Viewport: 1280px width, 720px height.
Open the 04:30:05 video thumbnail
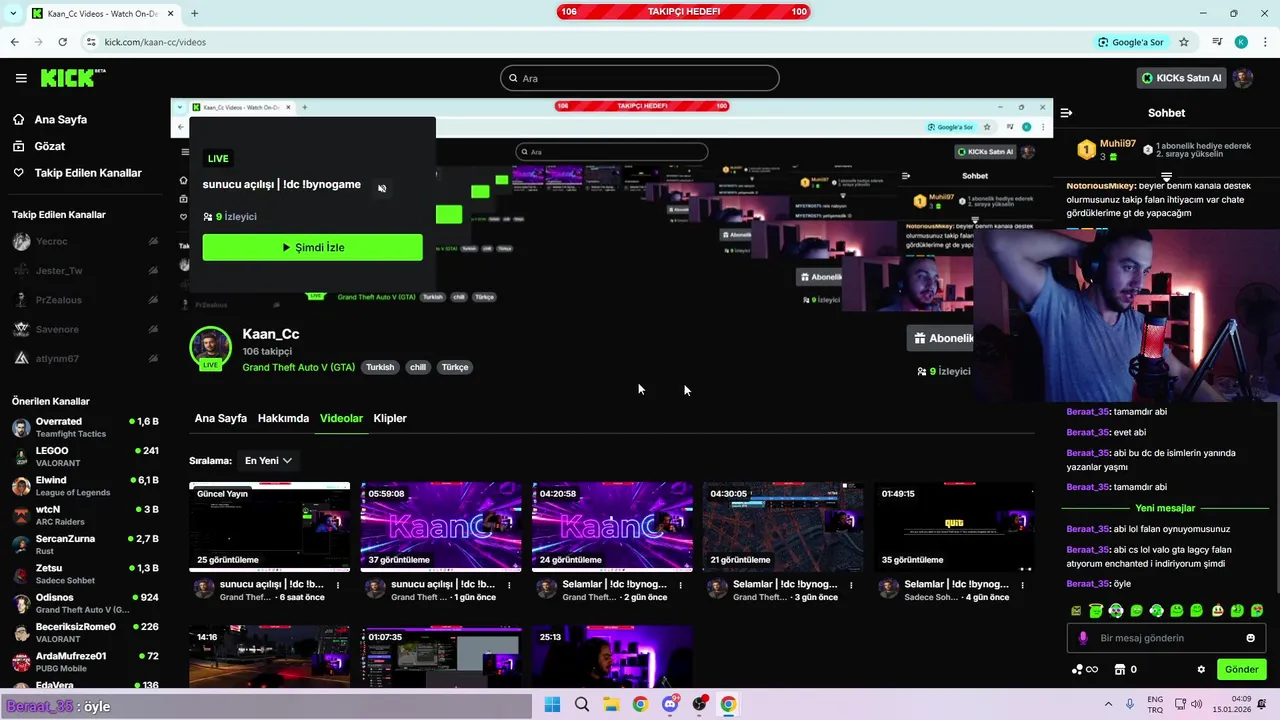click(783, 527)
